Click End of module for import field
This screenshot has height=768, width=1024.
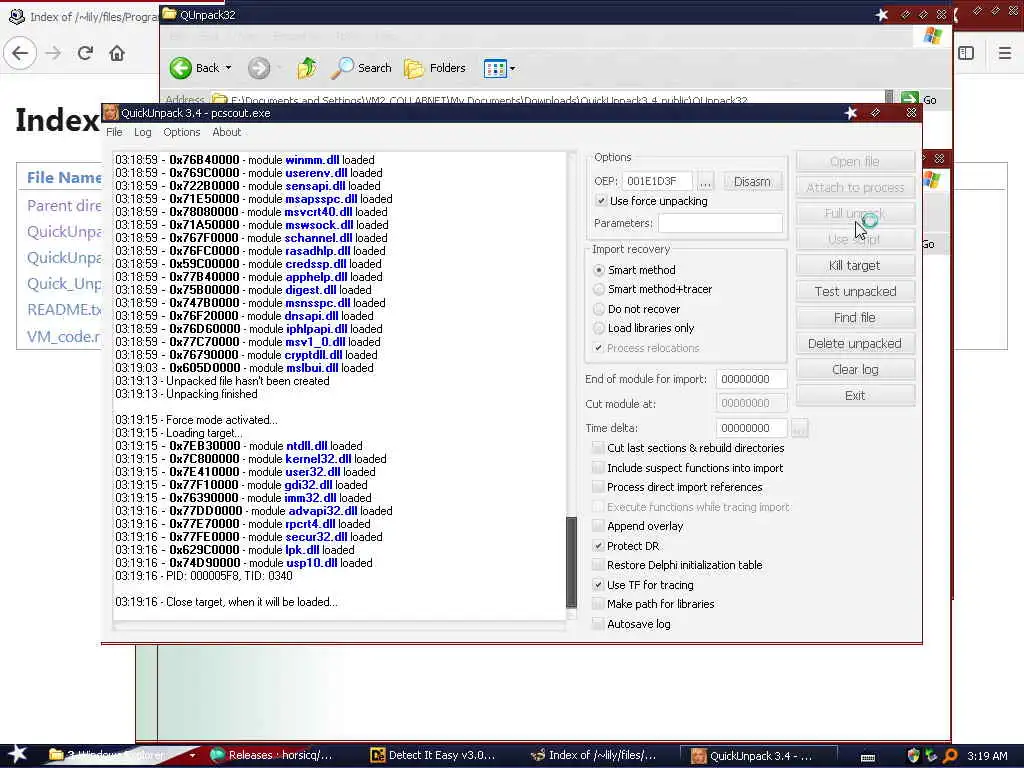[751, 379]
